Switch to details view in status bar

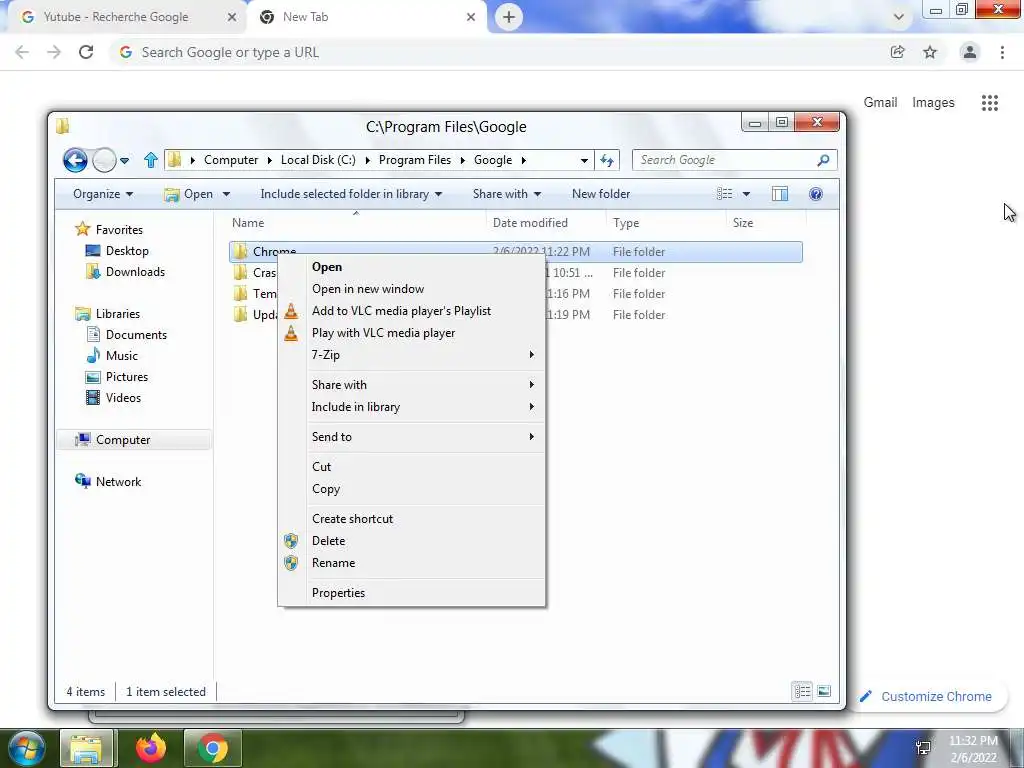(x=803, y=691)
